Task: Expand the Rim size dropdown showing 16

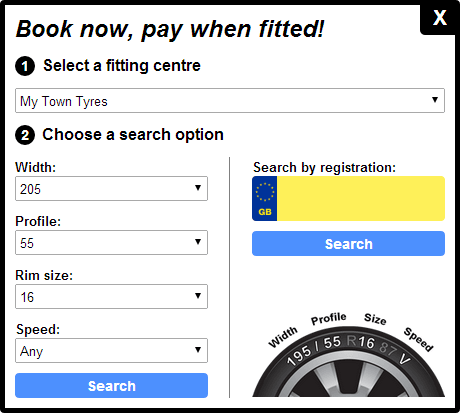Action: (111, 296)
